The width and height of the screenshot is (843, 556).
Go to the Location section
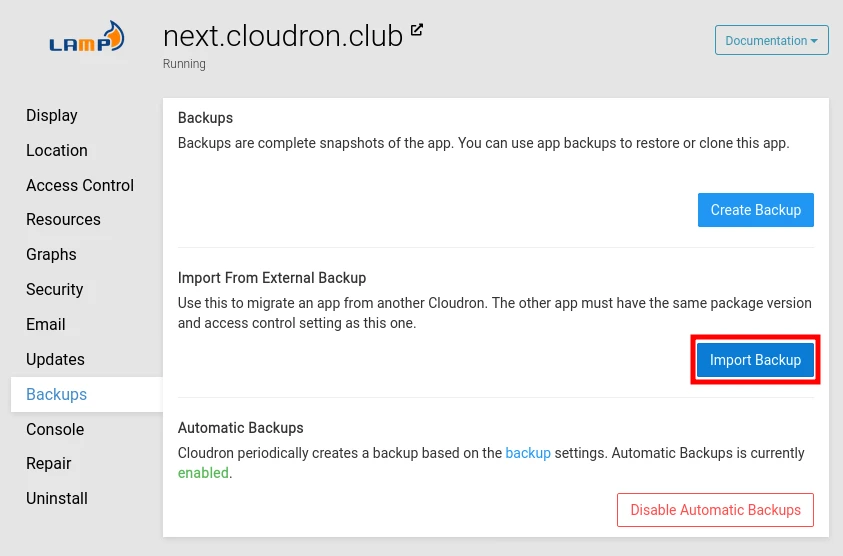[x=57, y=151]
